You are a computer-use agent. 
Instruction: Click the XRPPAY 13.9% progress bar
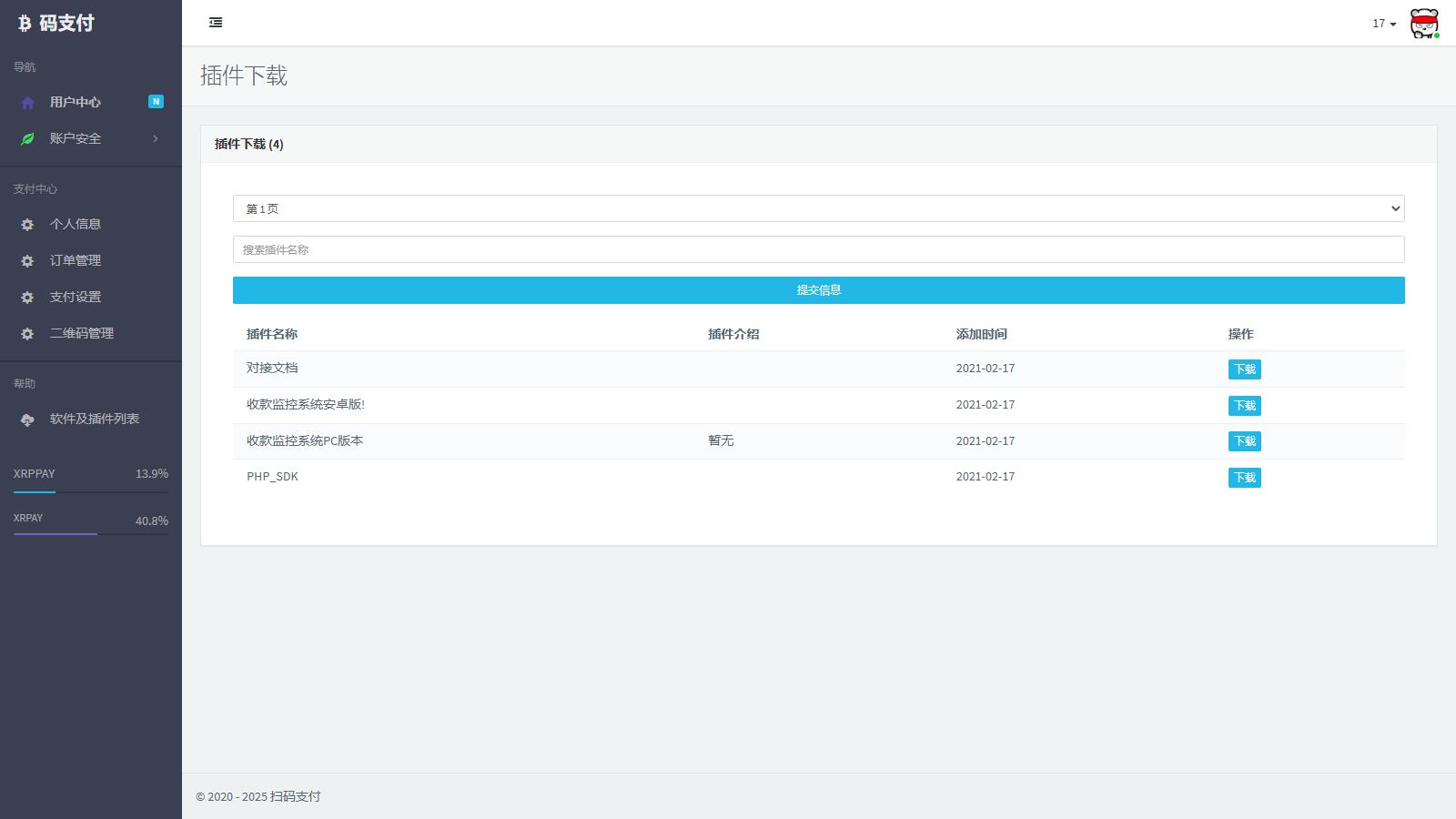click(90, 492)
